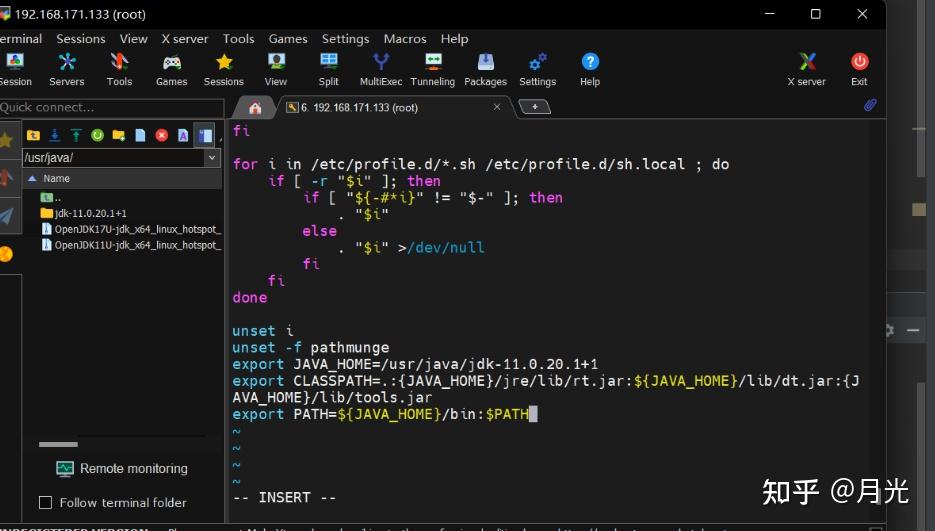Open the Terminal menu
This screenshot has width=935, height=531.
pos(21,39)
